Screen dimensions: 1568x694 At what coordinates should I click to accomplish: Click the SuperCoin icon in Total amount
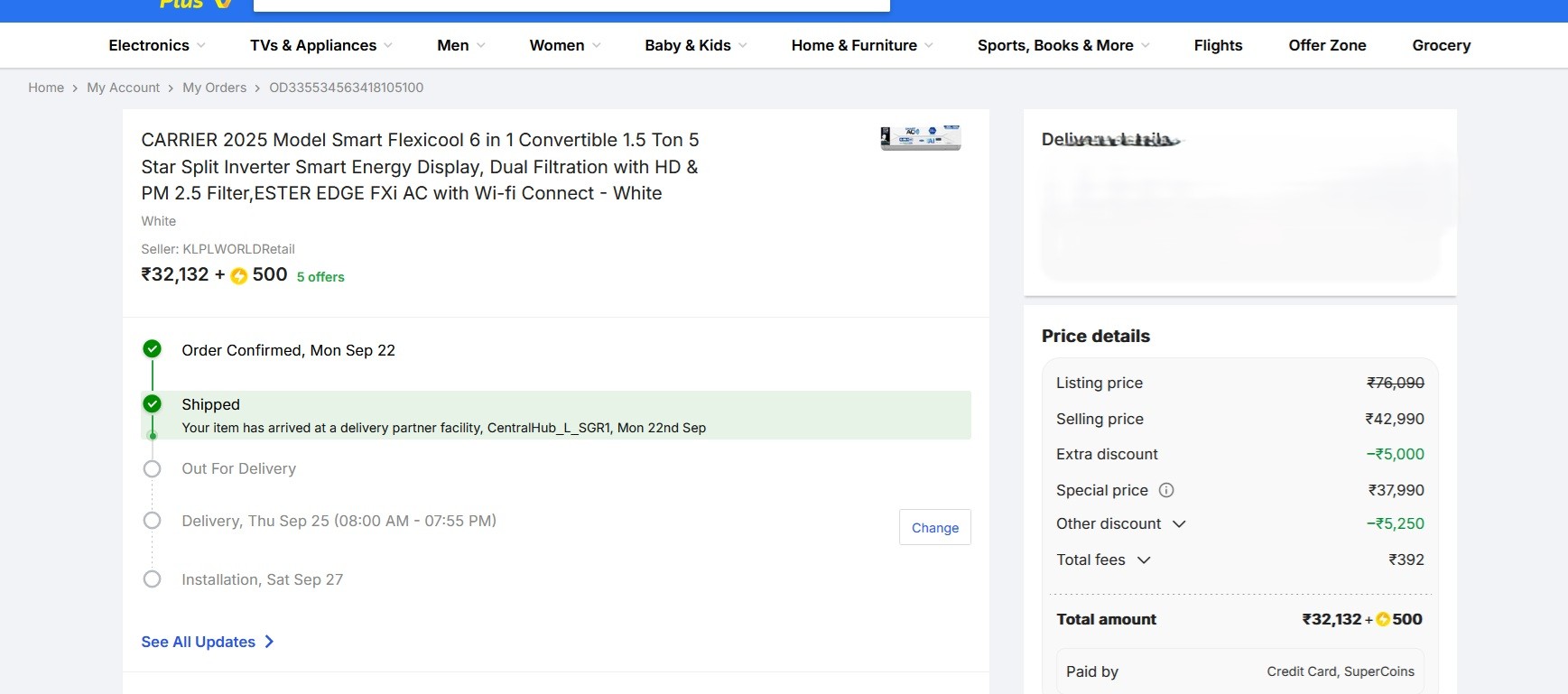point(1383,619)
